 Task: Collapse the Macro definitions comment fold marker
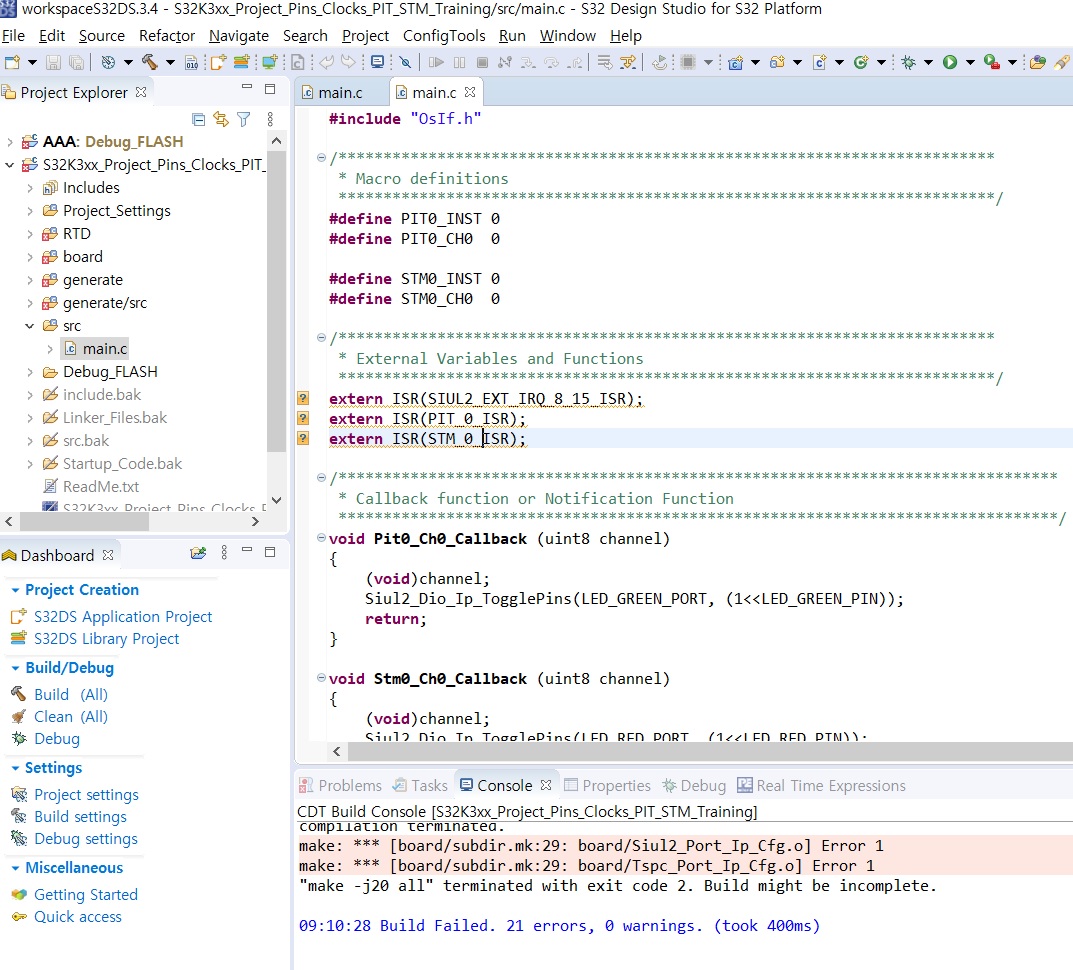(x=321, y=158)
